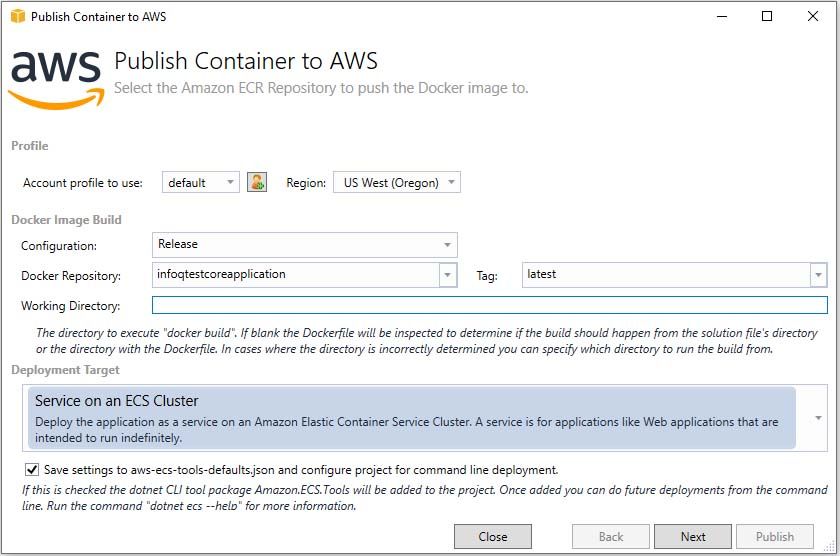Minimize the Publish Container window

click(721, 16)
